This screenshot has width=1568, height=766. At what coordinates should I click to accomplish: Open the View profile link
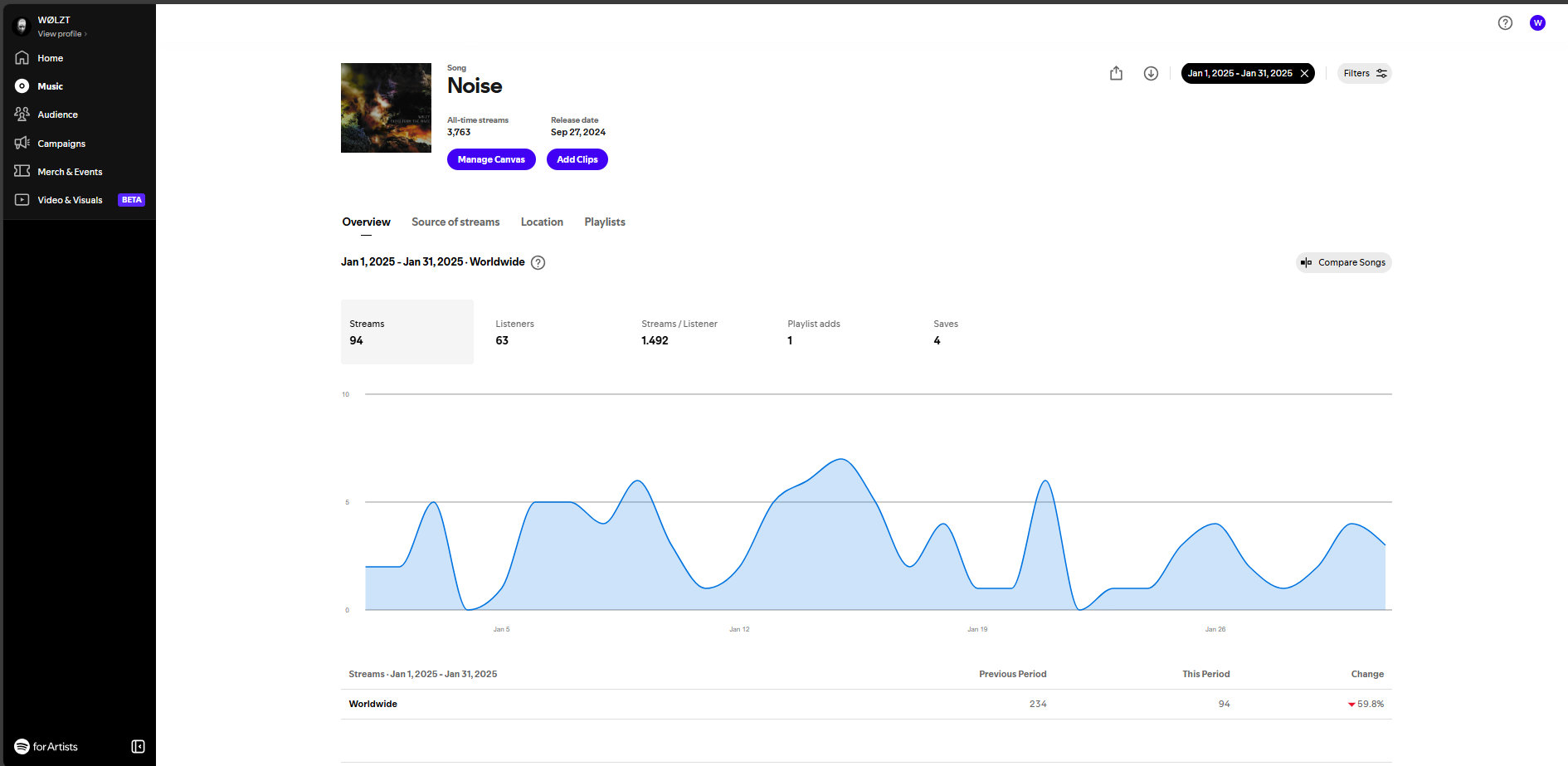point(62,34)
